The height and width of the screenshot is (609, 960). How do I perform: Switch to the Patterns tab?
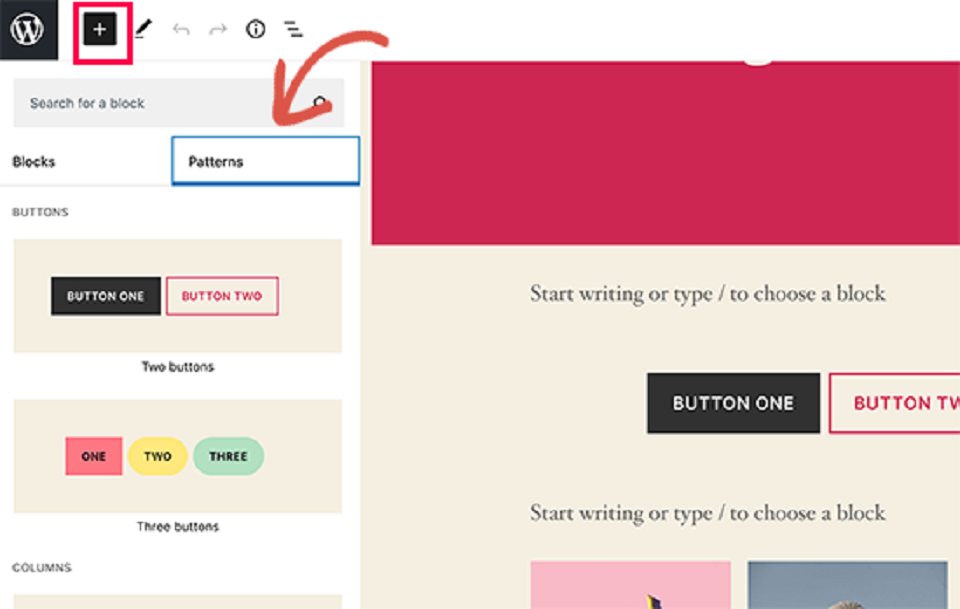(265, 161)
